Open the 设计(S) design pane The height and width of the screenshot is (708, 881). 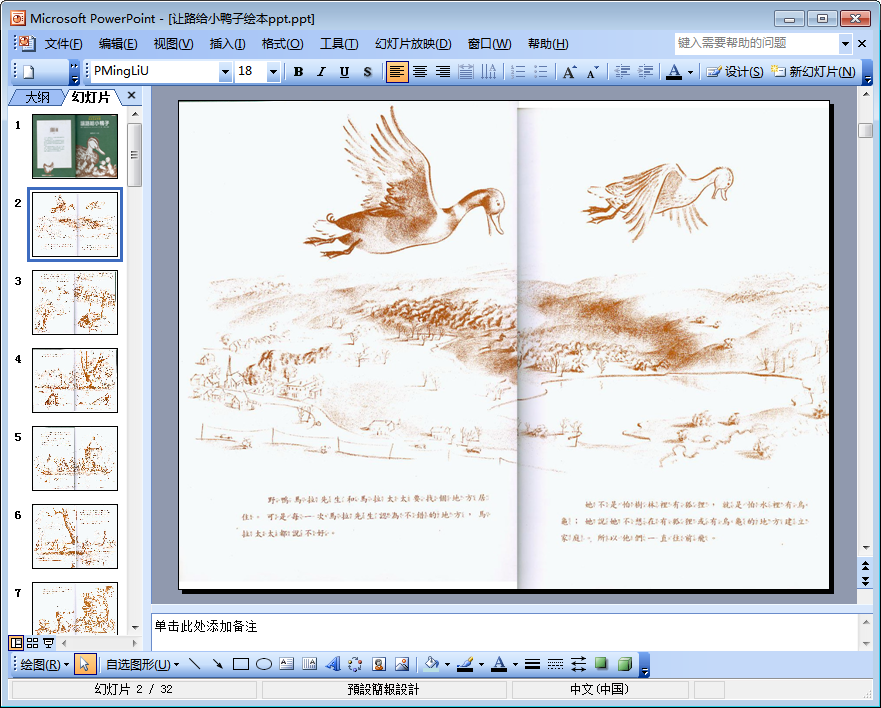tap(735, 72)
